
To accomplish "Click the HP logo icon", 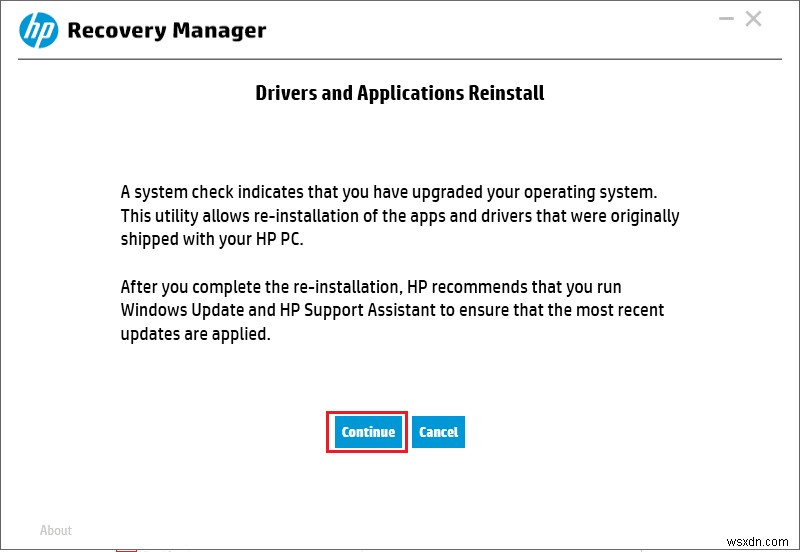I will [x=39, y=31].
